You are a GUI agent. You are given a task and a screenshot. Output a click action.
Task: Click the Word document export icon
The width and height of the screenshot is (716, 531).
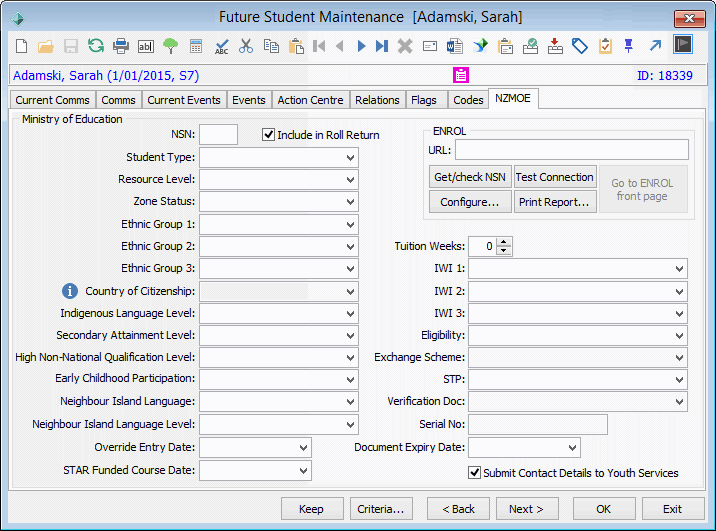(455, 46)
